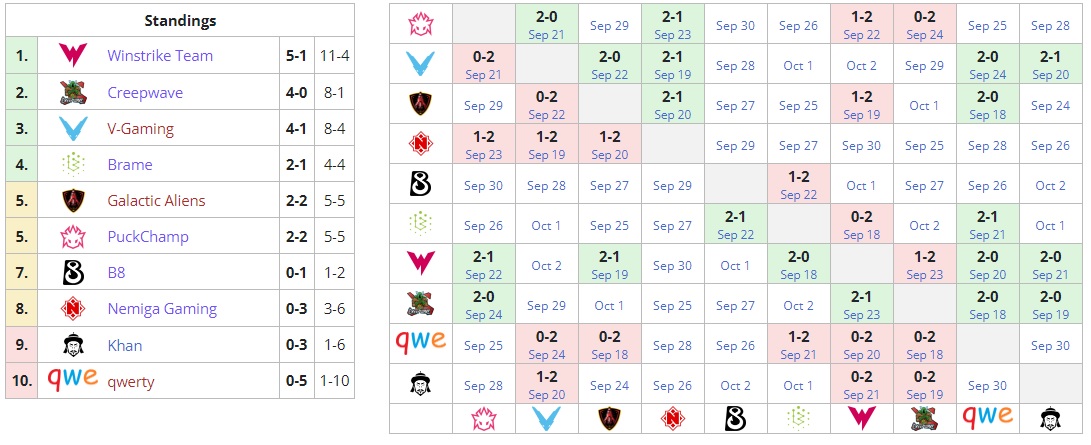Click PuckChamp logo in crosstable bottom row
The height and width of the screenshot is (445, 1091).
tap(484, 419)
